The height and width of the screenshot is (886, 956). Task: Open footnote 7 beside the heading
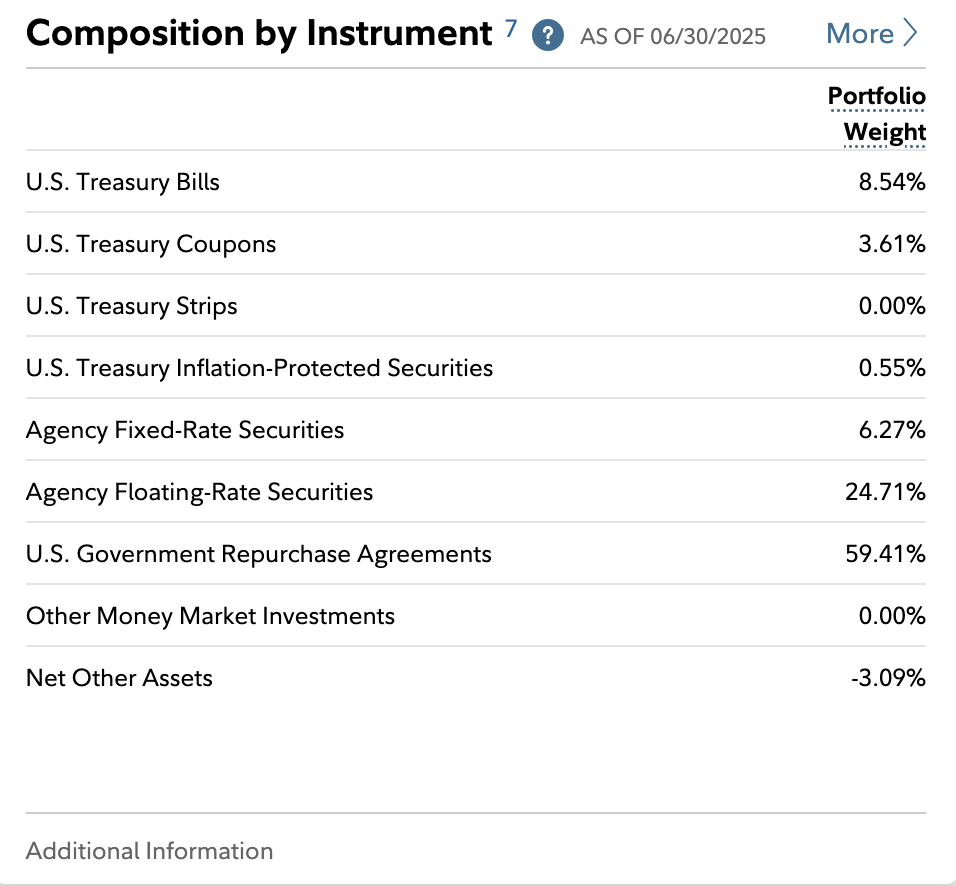pos(510,28)
